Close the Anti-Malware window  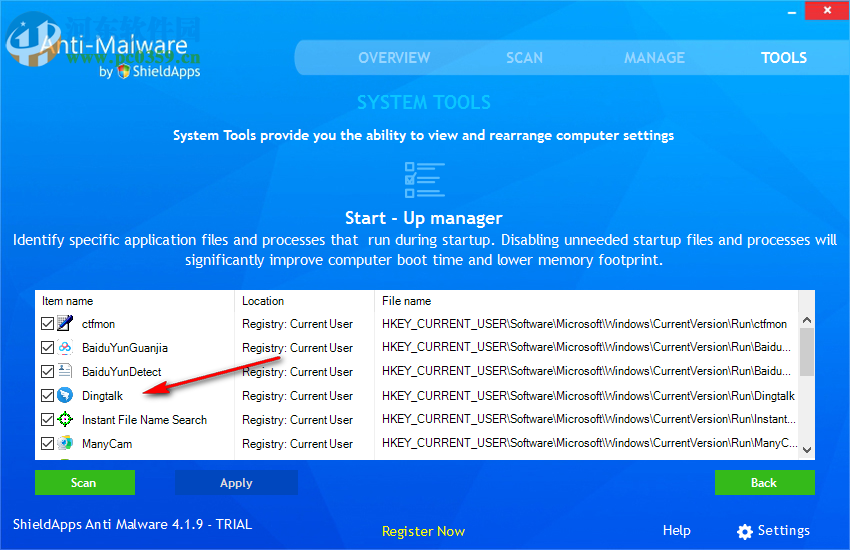click(x=827, y=10)
